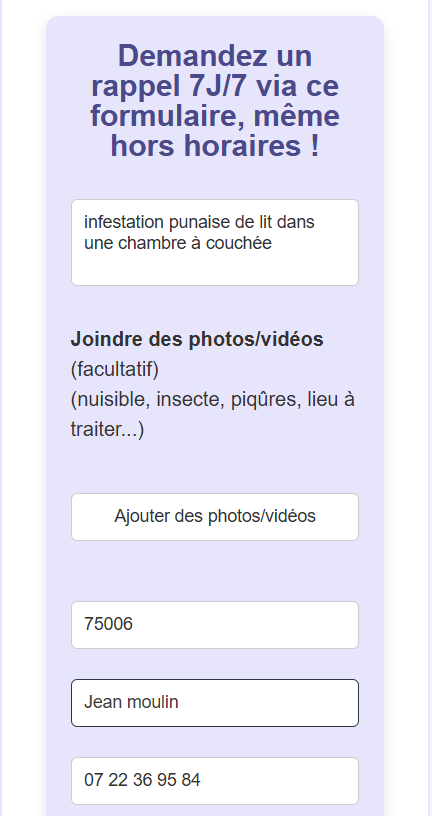The height and width of the screenshot is (816, 432).
Task: Focus the postal code field containing 75006
Action: 214,624
